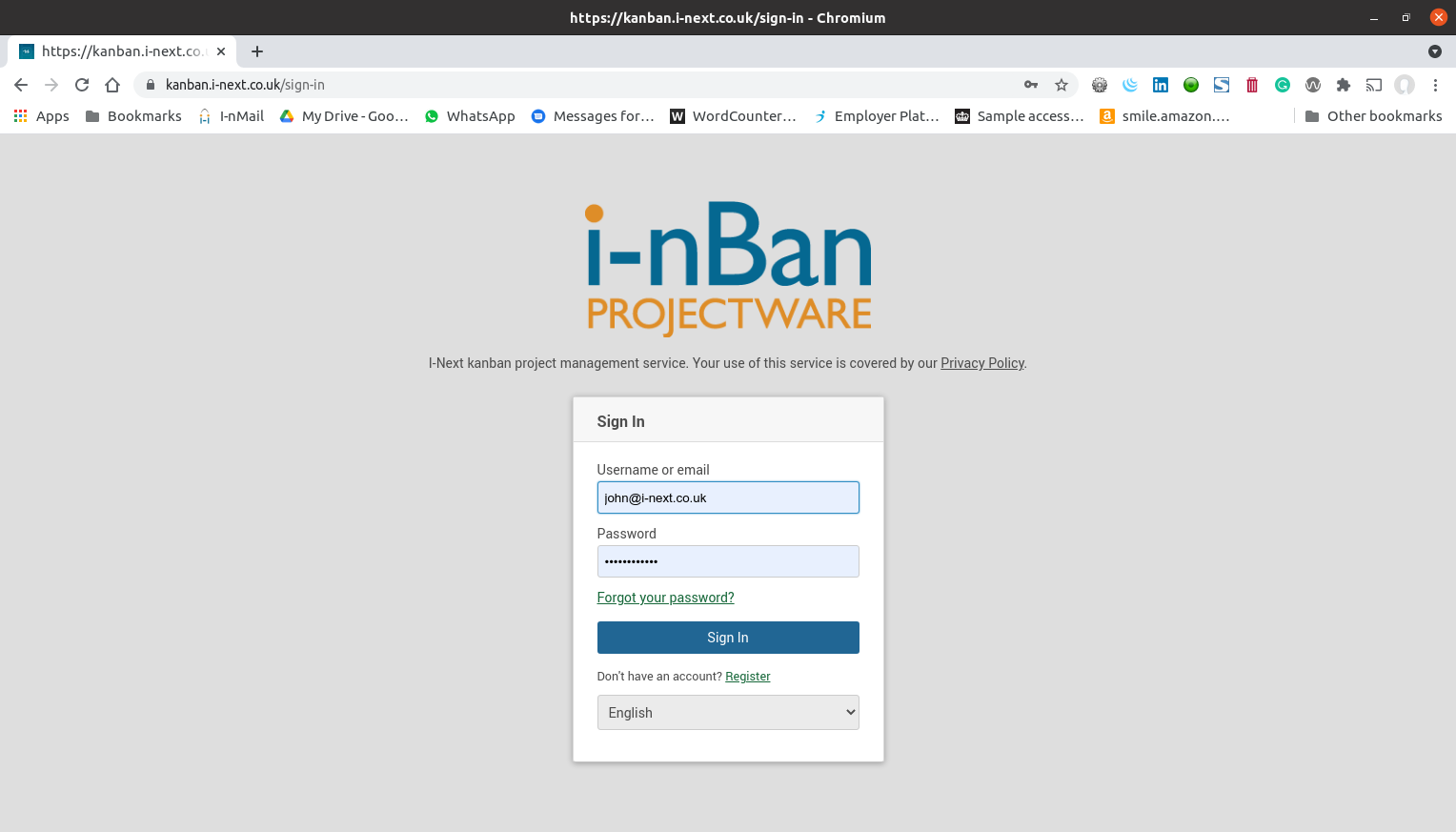Screen dimensions: 1456x832
Task: Open the tab search dropdown arrow
Action: (x=1435, y=51)
